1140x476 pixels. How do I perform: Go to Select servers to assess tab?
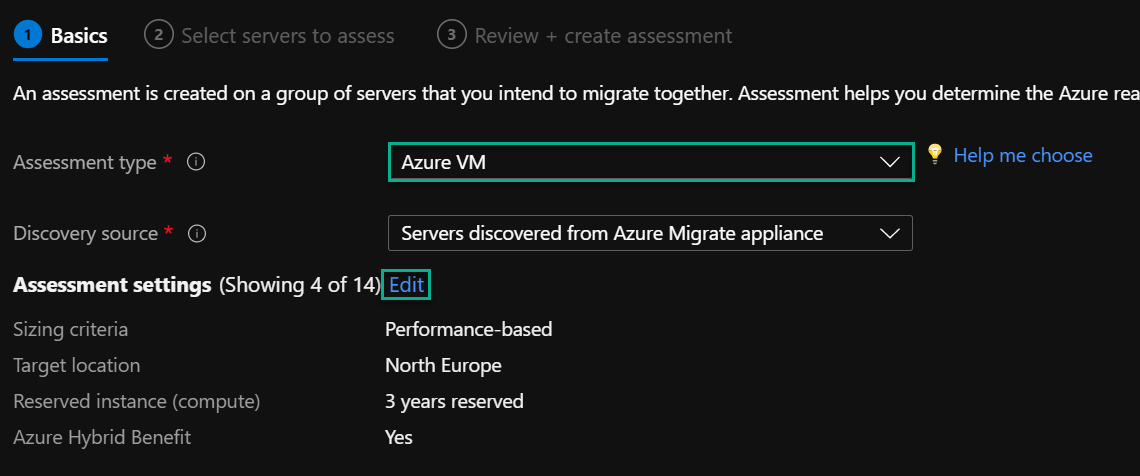click(288, 36)
